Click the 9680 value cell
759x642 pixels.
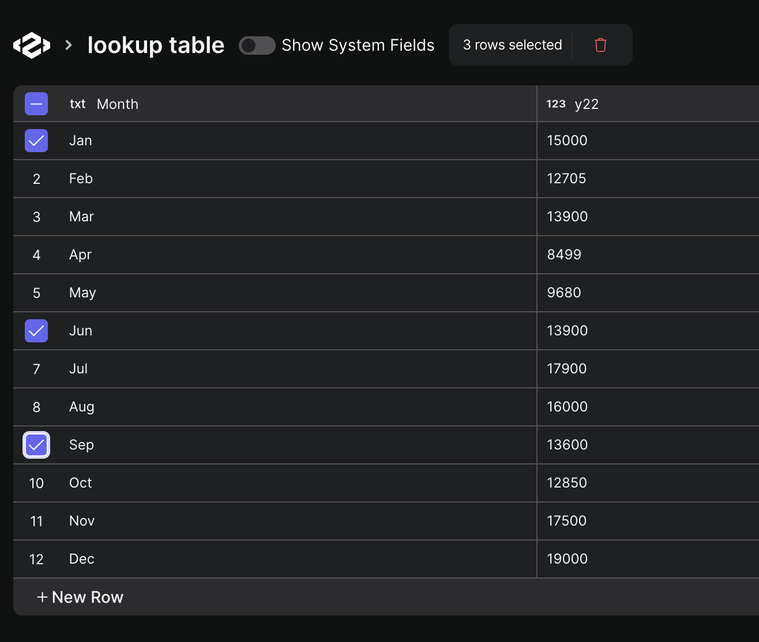tap(648, 292)
